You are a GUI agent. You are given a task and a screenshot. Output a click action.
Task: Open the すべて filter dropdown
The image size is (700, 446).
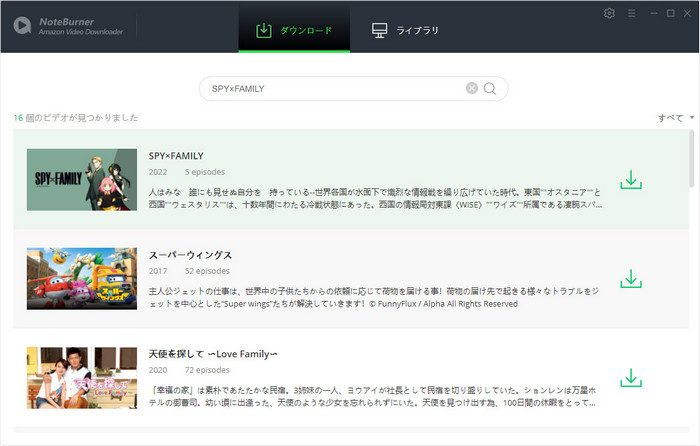coord(675,118)
